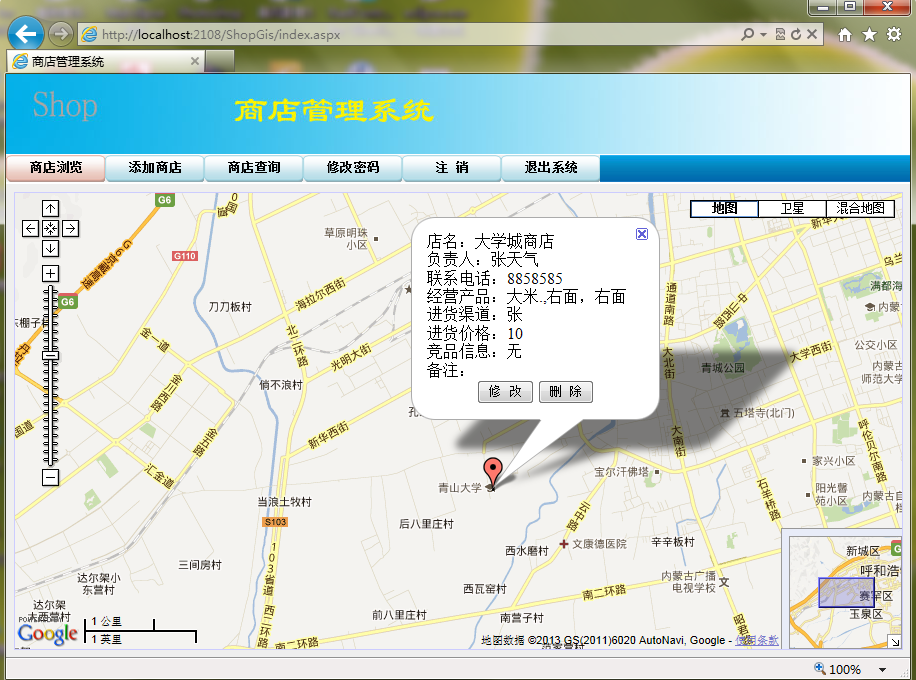Click the G110 road shield

(185, 256)
